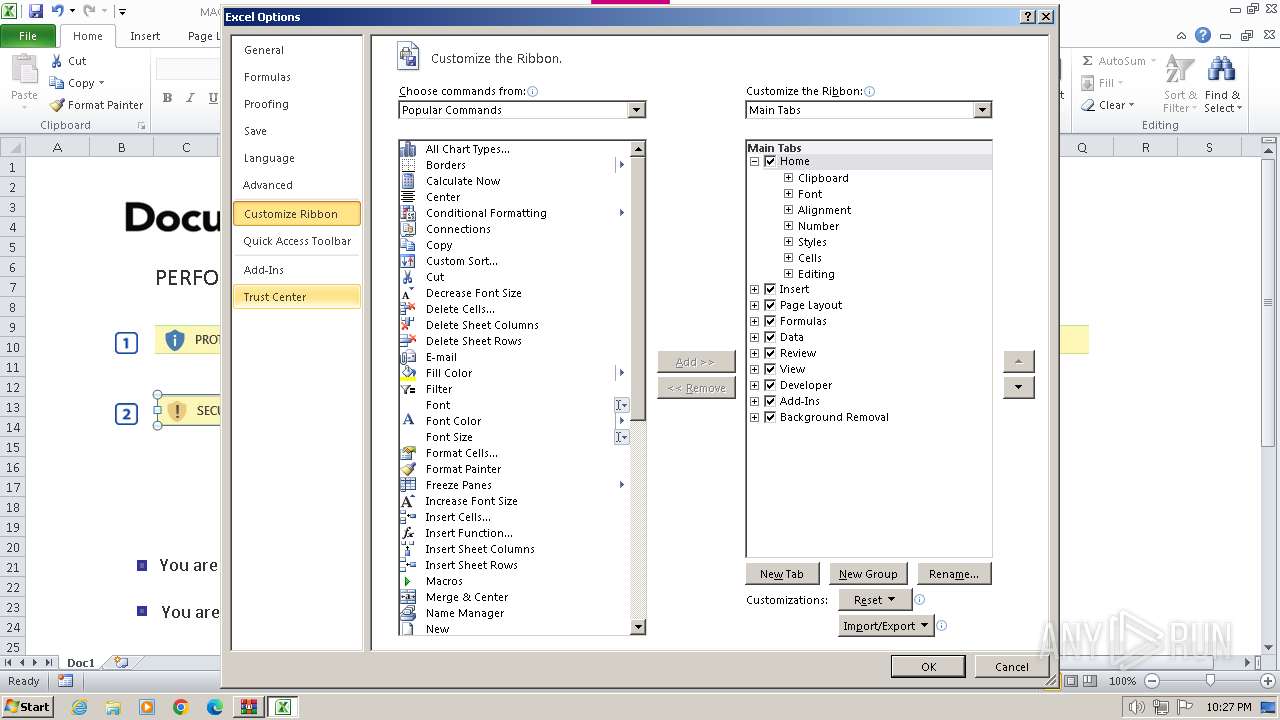Expand the Alignment group node

pyautogui.click(x=789, y=210)
